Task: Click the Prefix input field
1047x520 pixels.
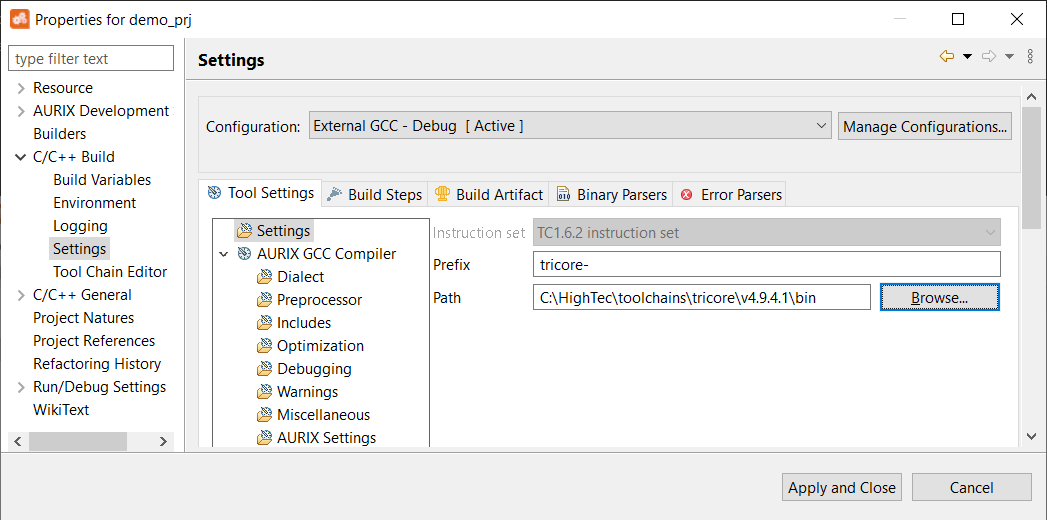Action: tap(767, 264)
